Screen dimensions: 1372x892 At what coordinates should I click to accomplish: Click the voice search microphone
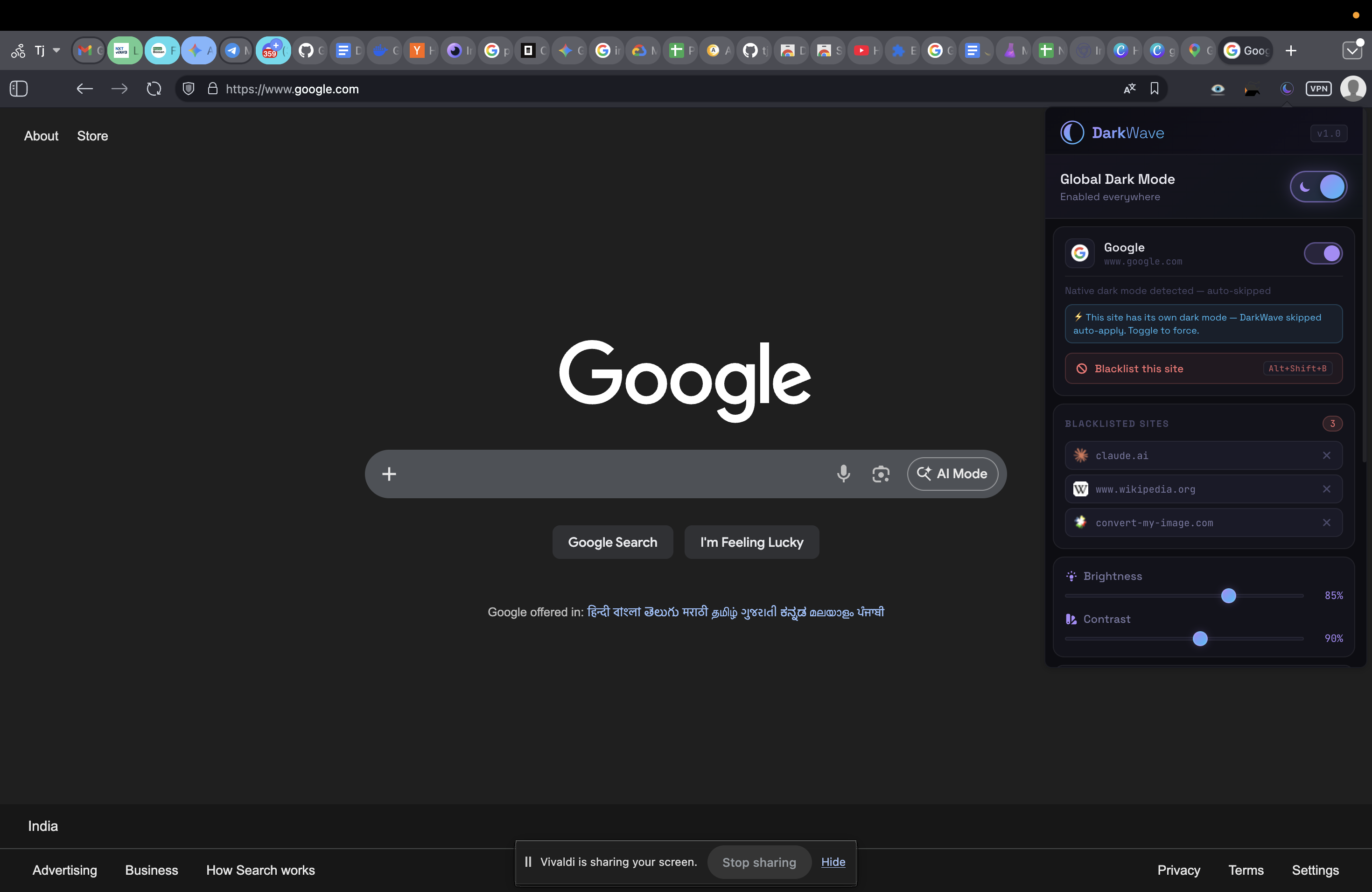(843, 474)
